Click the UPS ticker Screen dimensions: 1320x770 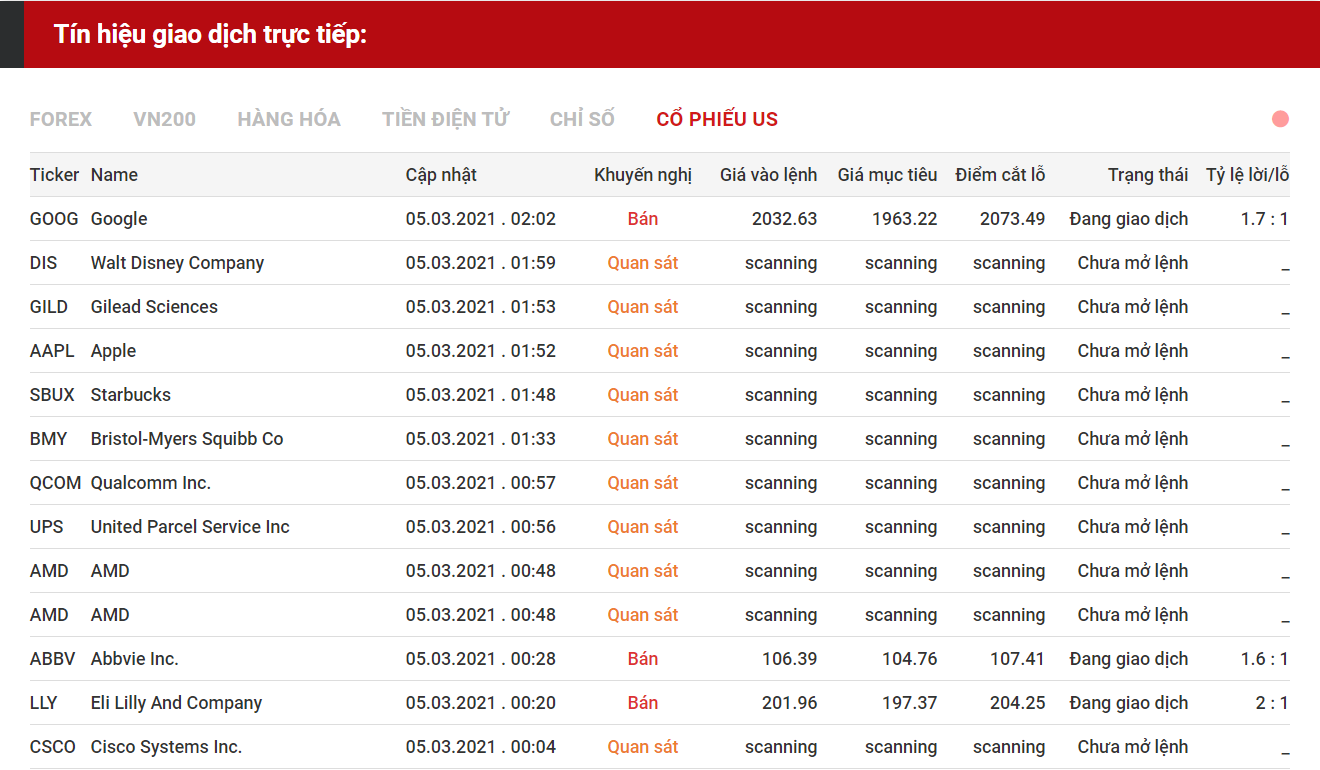(x=46, y=527)
